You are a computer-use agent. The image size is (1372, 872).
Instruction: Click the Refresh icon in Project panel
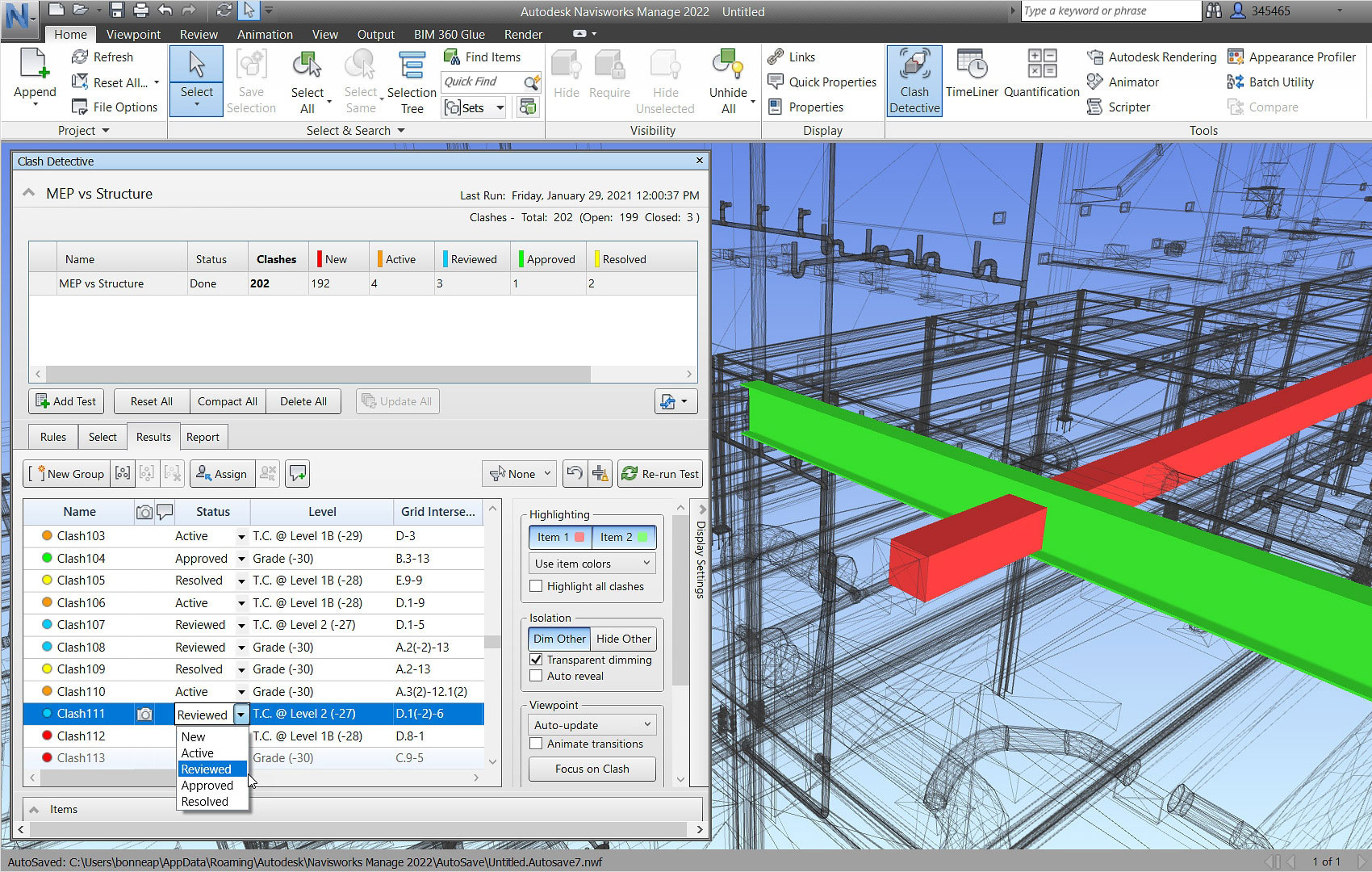[80, 57]
